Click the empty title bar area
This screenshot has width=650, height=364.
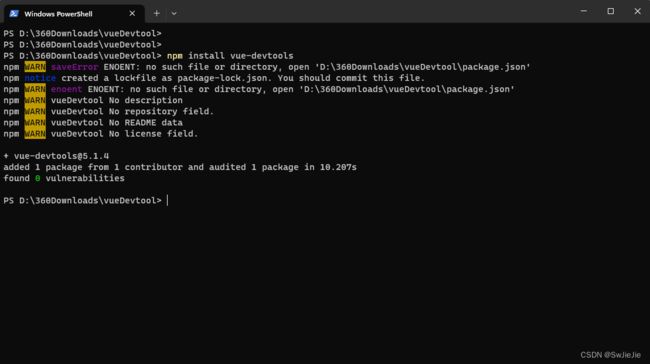click(x=373, y=12)
